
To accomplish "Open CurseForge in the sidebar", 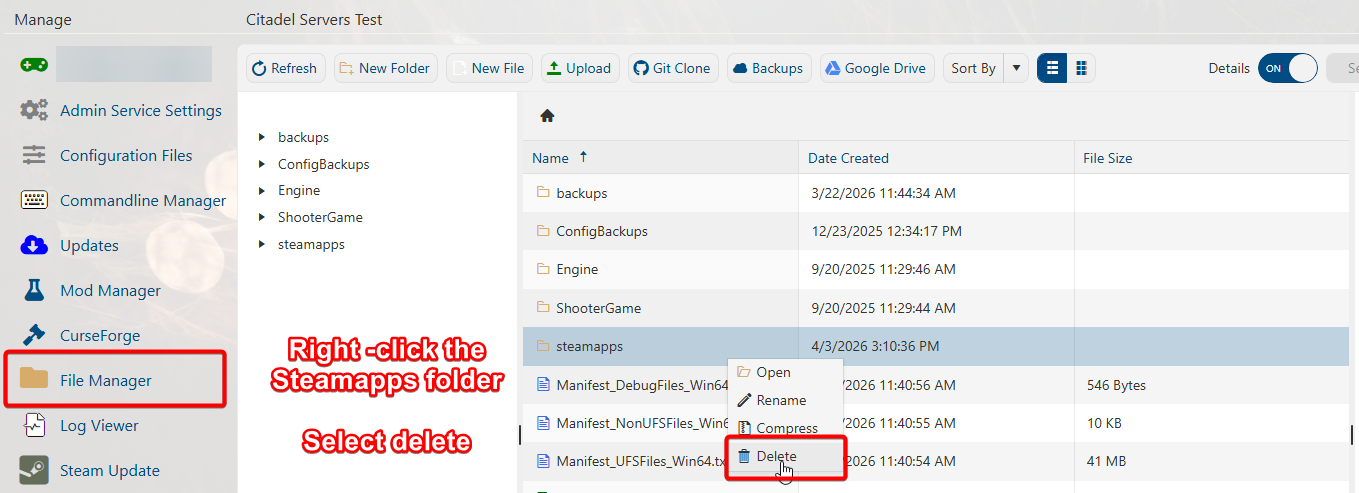I will (x=99, y=335).
